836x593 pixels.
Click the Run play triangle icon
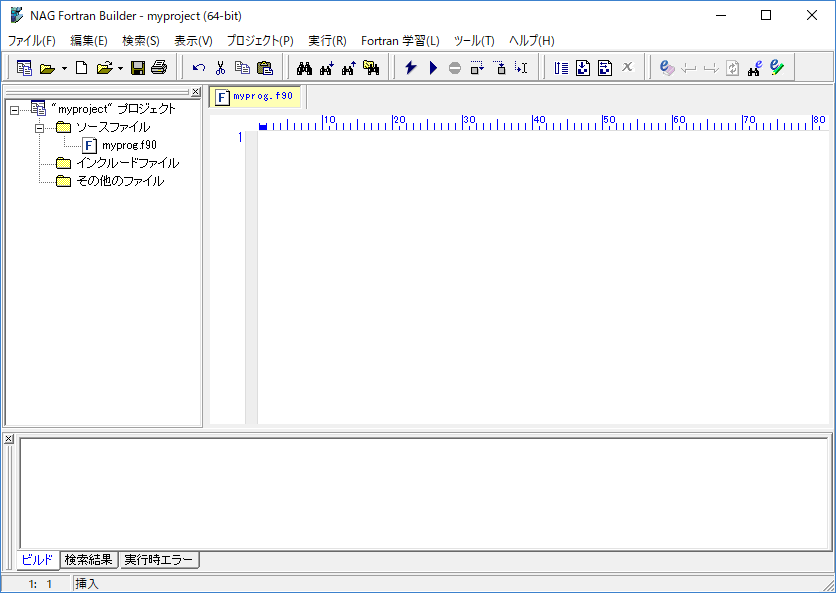(433, 68)
